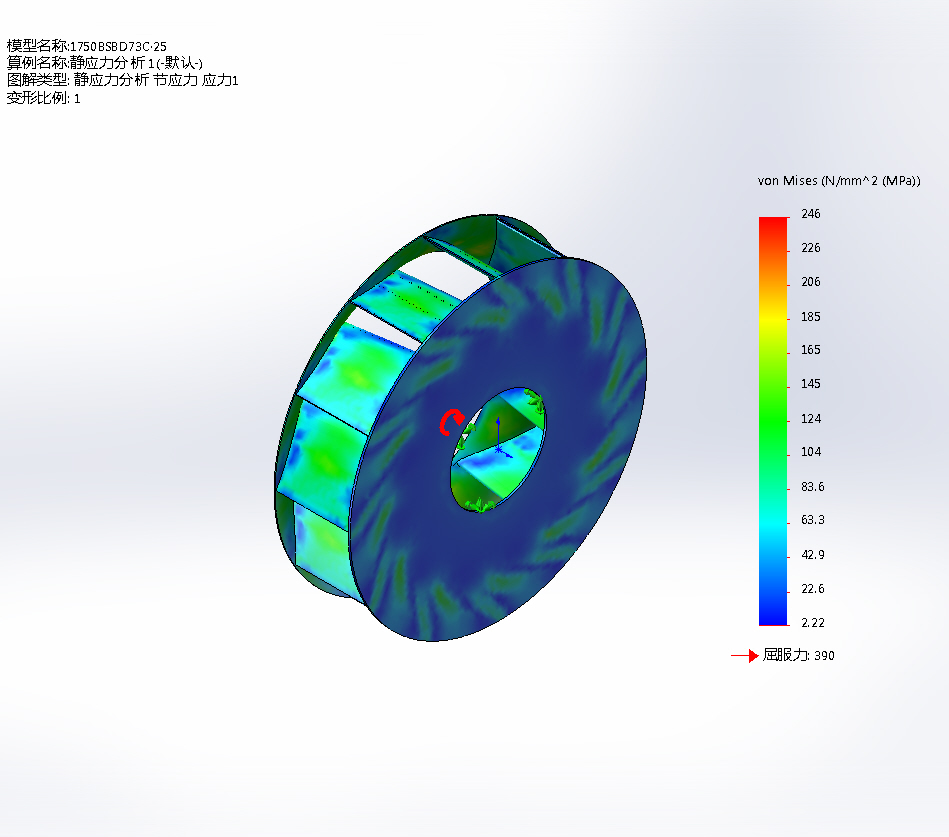
Task: Click the red top of the color bar
Action: (772, 224)
